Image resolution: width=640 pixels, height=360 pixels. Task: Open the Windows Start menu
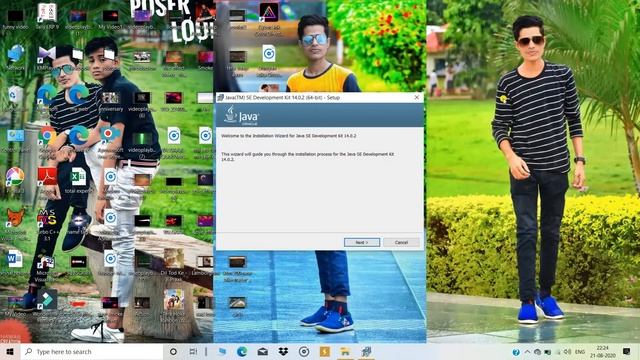point(10,351)
